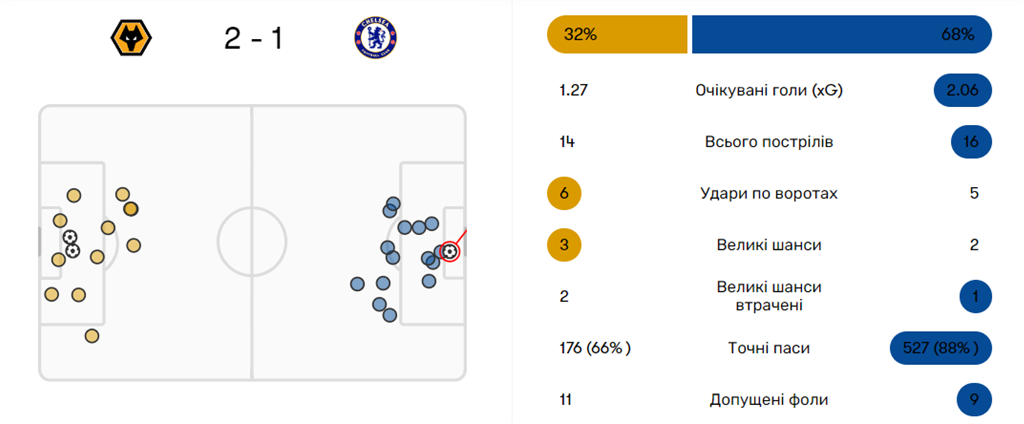Click the 2 - 1 match score

(x=252, y=40)
